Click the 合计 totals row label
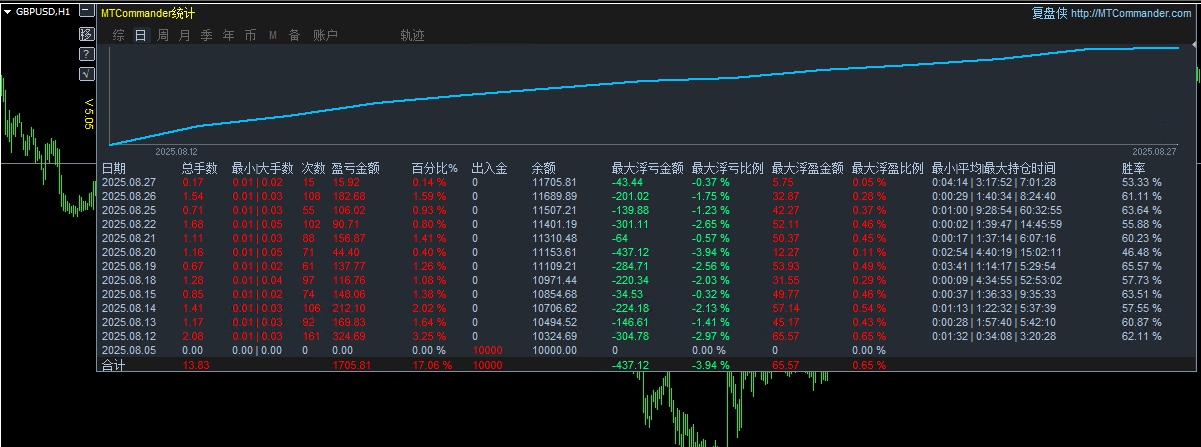Screen dimensions: 1201x447 (x=114, y=366)
